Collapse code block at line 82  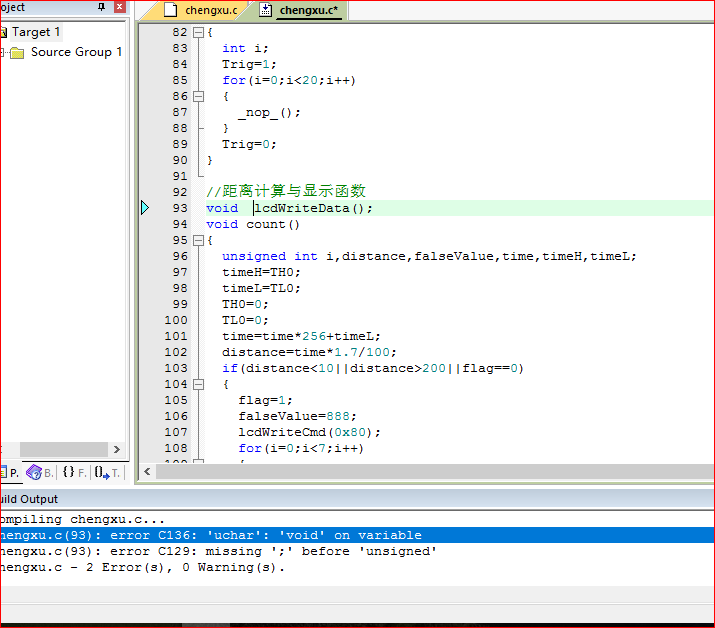click(198, 32)
